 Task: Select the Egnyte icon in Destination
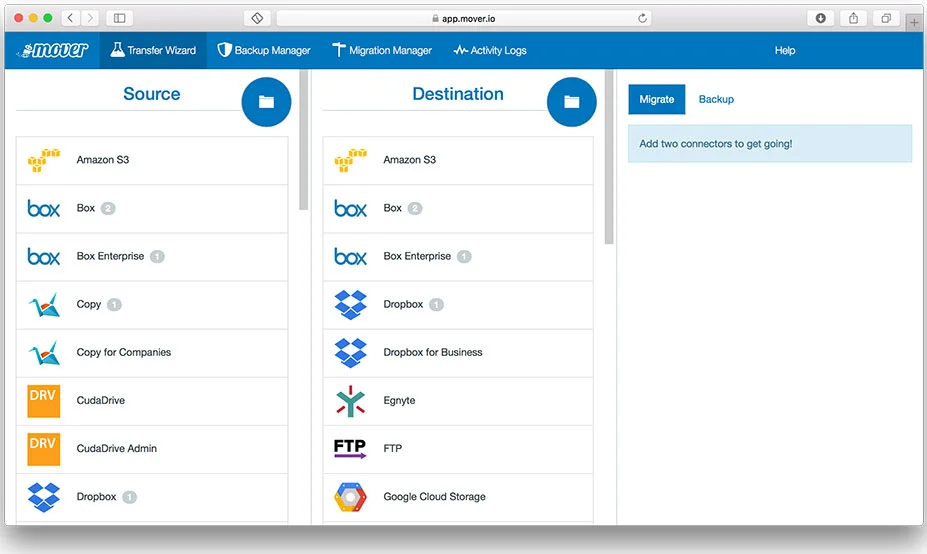click(351, 401)
